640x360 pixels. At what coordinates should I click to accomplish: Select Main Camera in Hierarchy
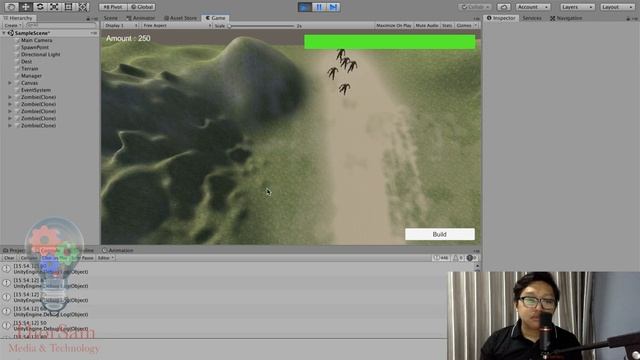coord(36,40)
